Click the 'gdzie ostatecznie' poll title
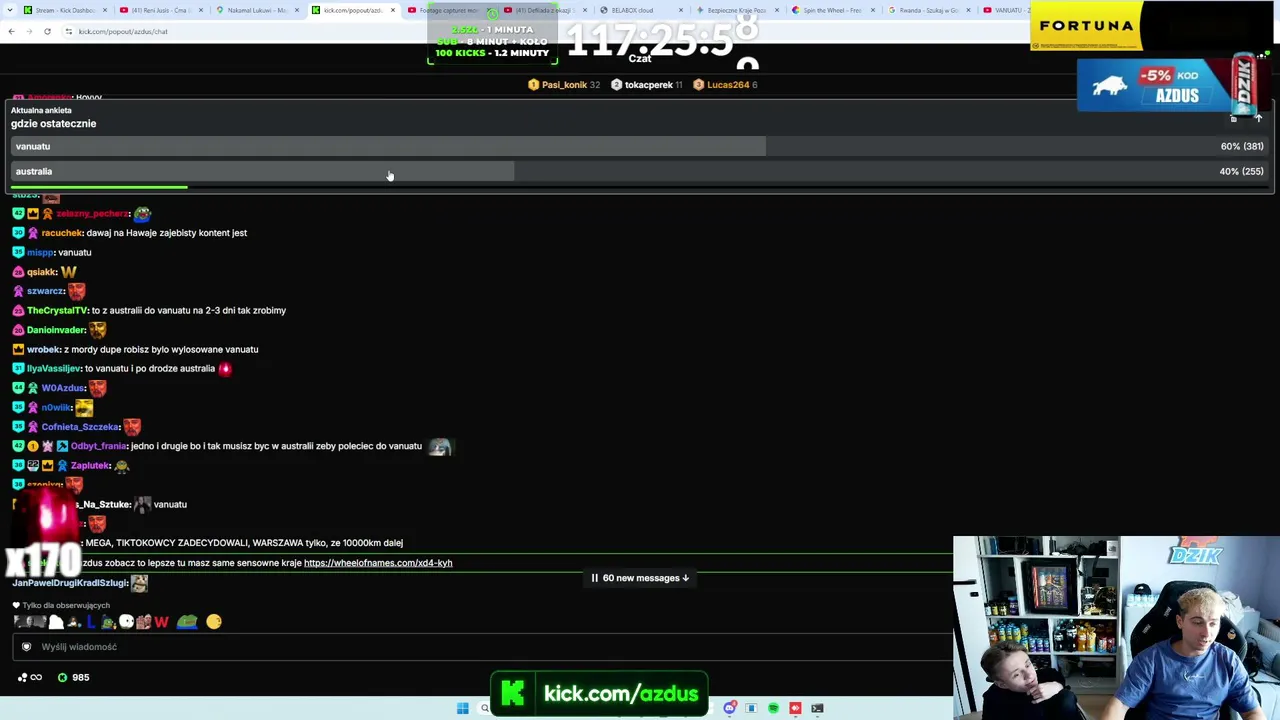 [x=54, y=124]
